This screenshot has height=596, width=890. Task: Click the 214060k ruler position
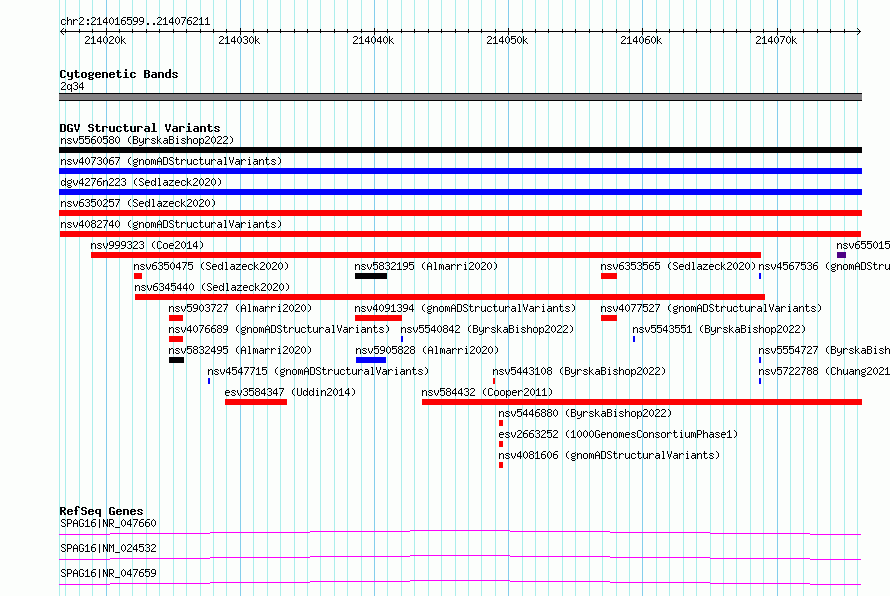641,40
